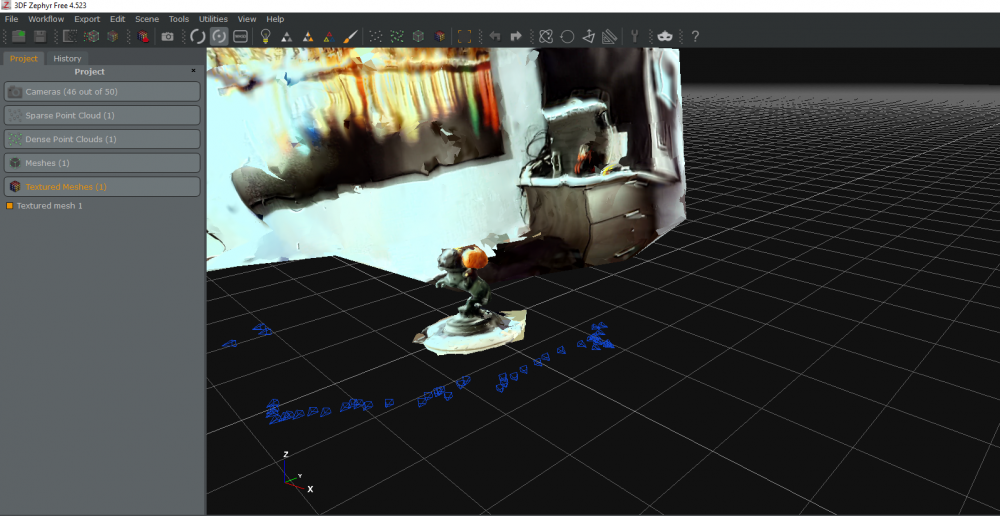Open the Help menu
Image resolution: width=1000 pixels, height=516 pixels.
point(276,19)
